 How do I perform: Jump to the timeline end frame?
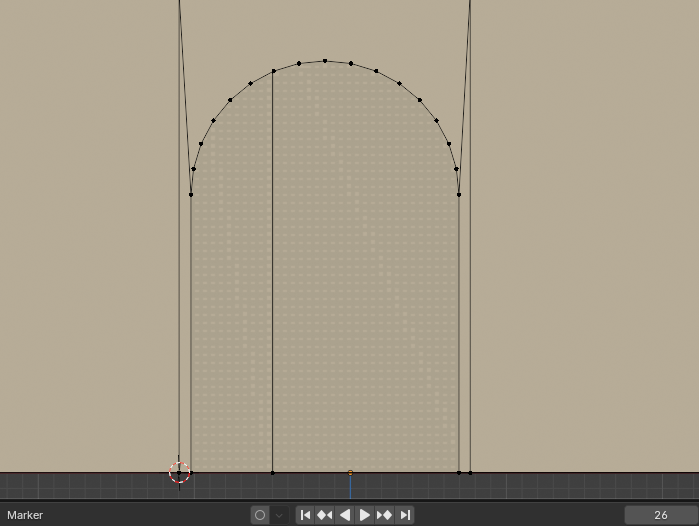tap(405, 515)
